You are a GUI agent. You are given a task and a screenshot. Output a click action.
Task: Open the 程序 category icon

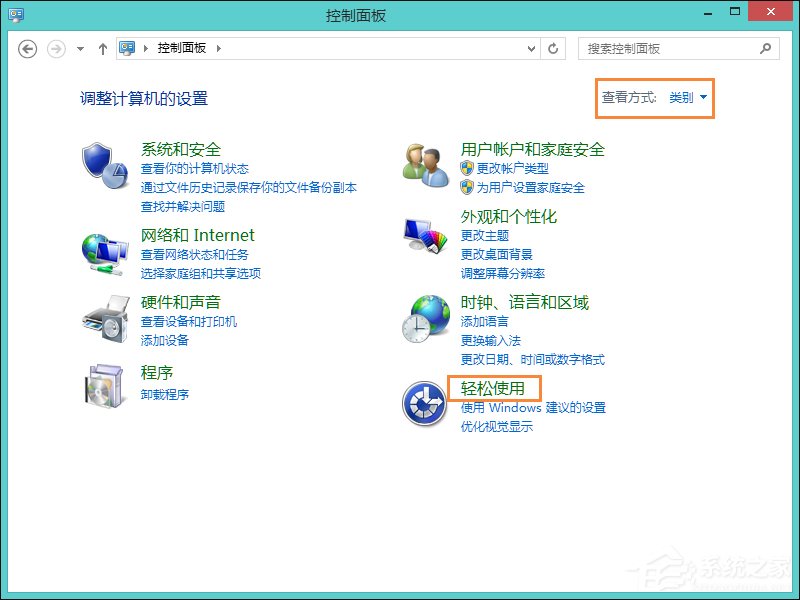tap(103, 385)
